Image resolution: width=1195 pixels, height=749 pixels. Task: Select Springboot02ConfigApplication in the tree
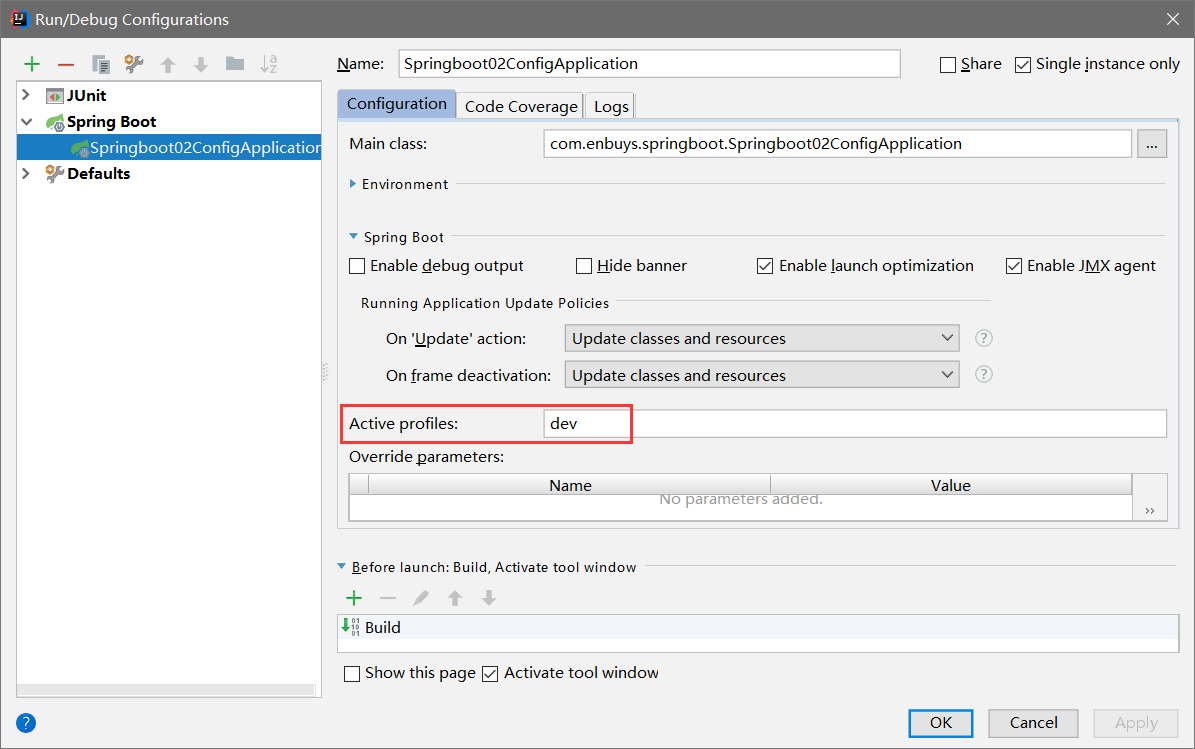[x=169, y=147]
